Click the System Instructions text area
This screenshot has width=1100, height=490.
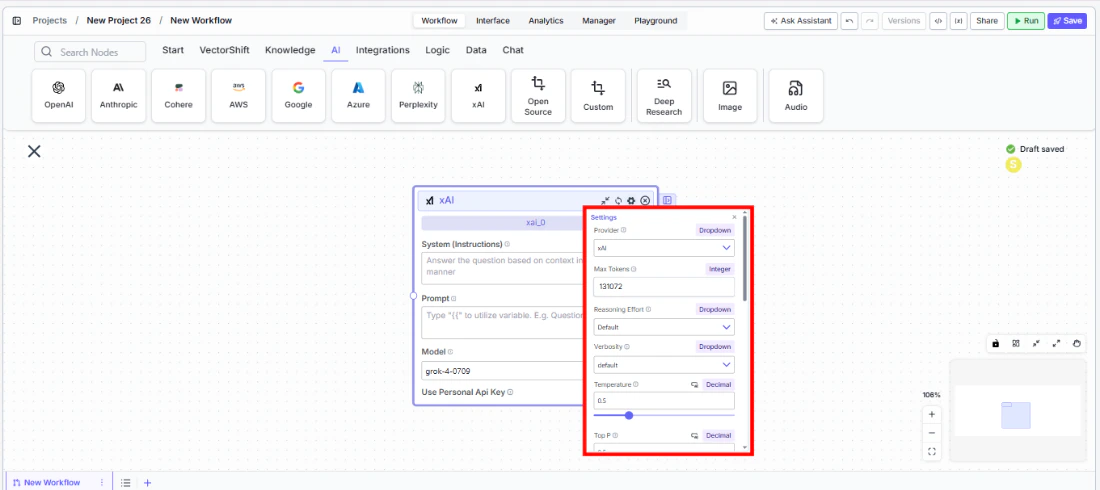coord(502,268)
